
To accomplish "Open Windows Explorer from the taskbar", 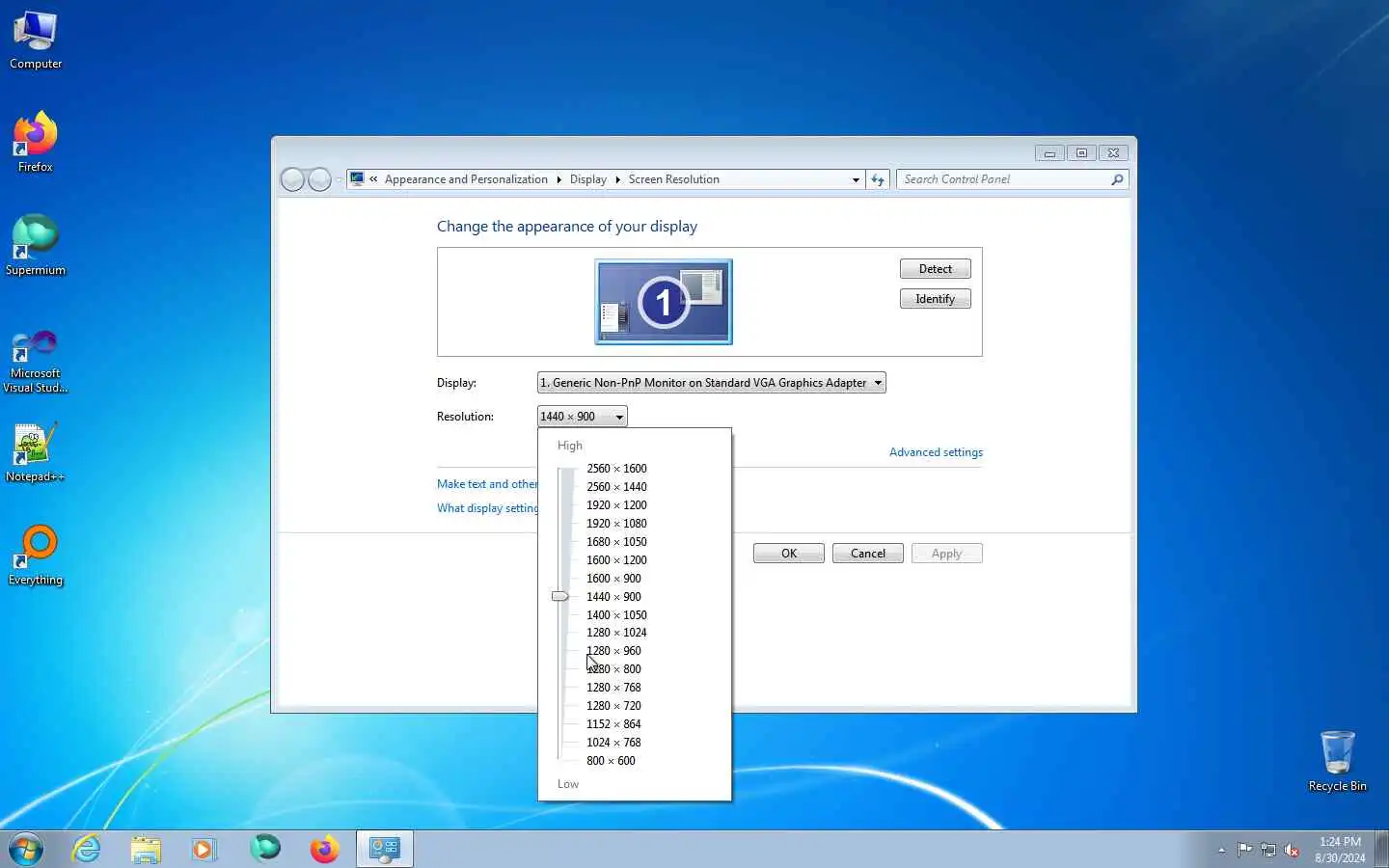I will click(x=146, y=849).
